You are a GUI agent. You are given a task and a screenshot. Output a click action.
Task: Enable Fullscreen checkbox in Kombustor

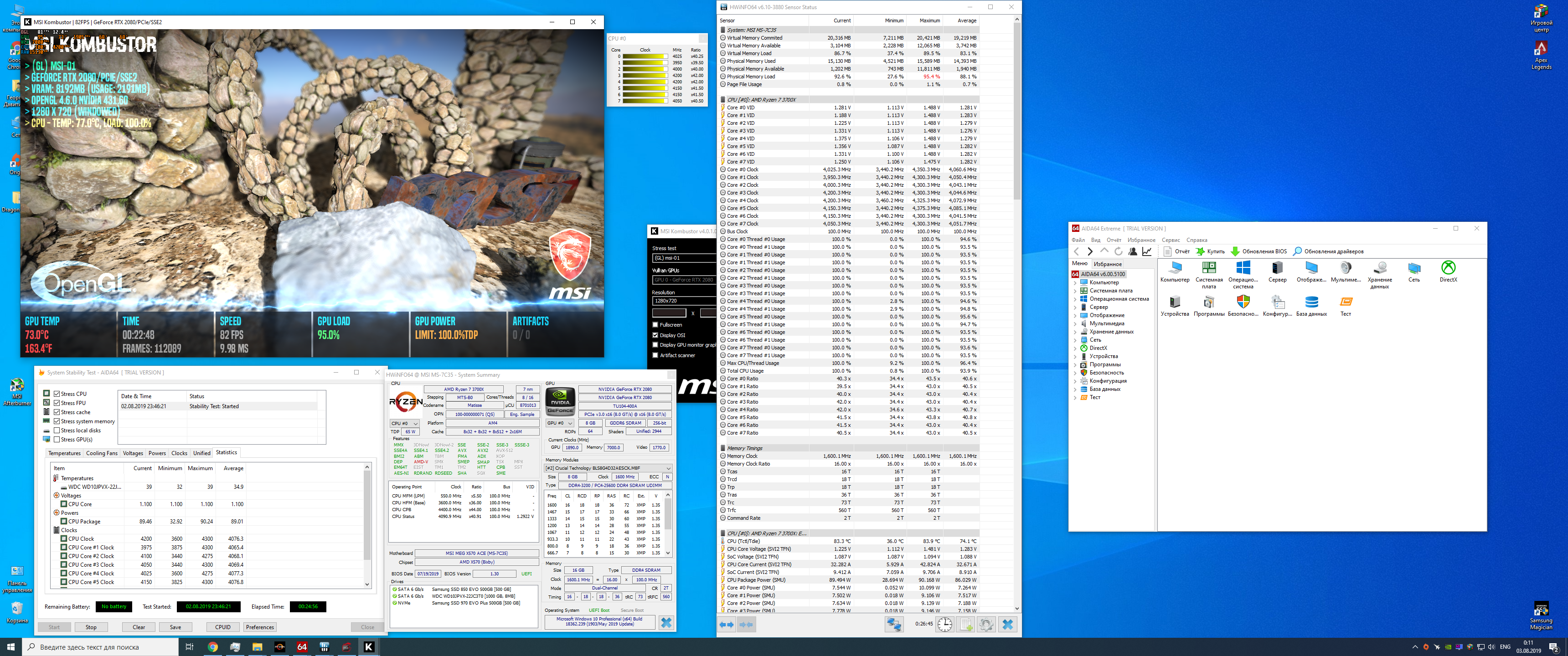coord(655,325)
